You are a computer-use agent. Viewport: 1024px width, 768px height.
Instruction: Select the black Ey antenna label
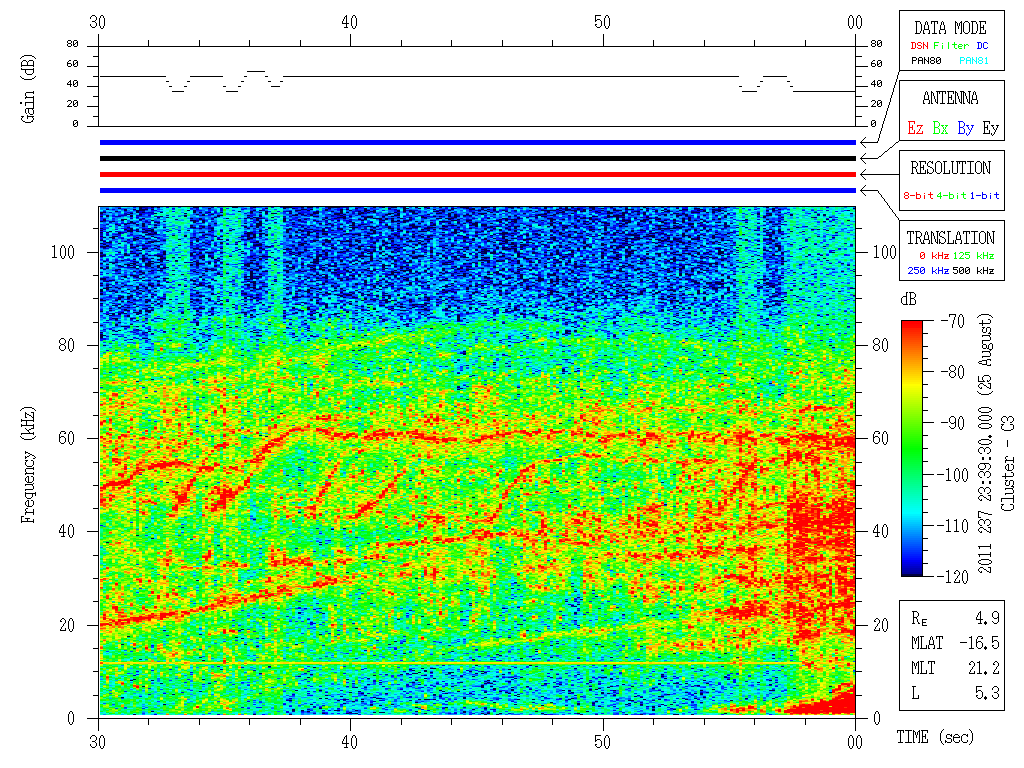[991, 128]
